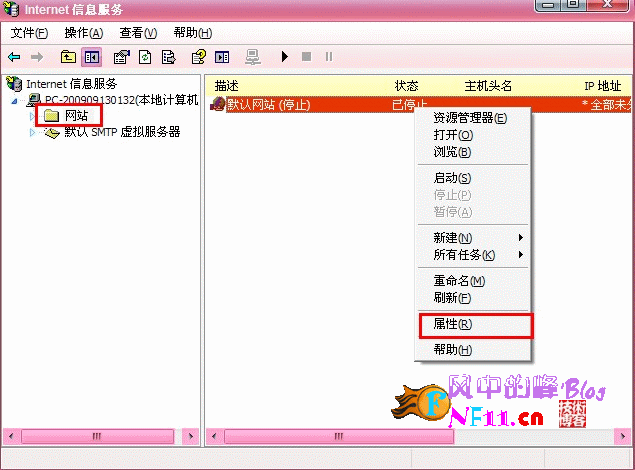Viewport: 635px width, 470px height.
Task: Go up one level toolbar icon
Action: [68, 57]
